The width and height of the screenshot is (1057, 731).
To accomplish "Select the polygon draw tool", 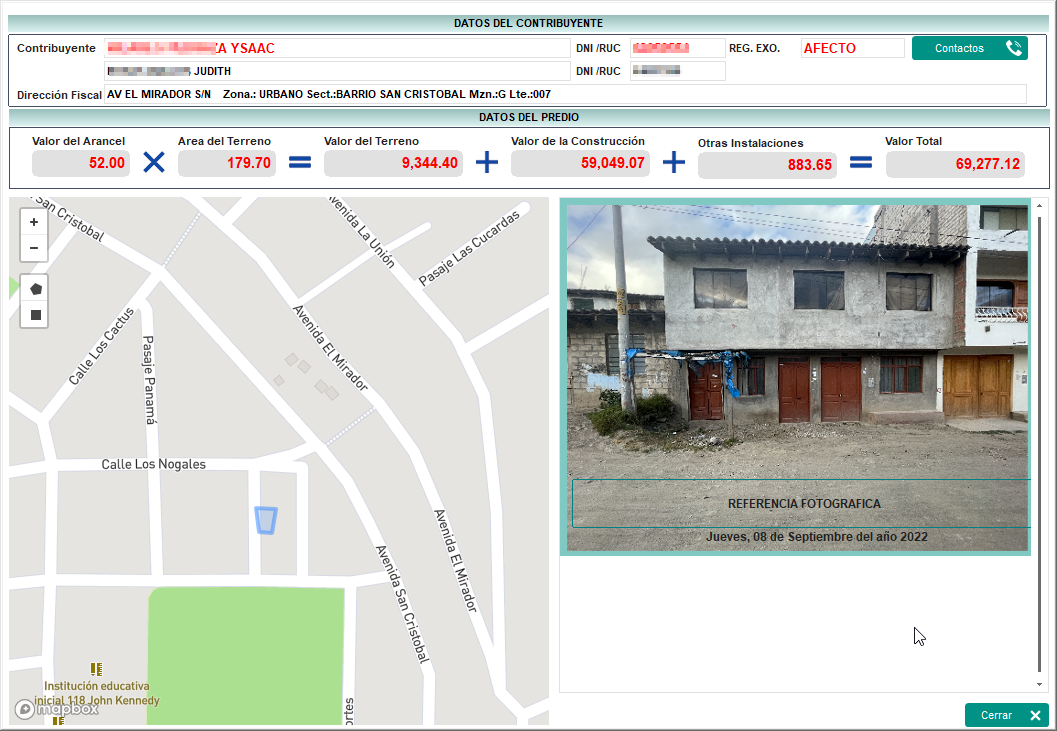I will [x=36, y=289].
